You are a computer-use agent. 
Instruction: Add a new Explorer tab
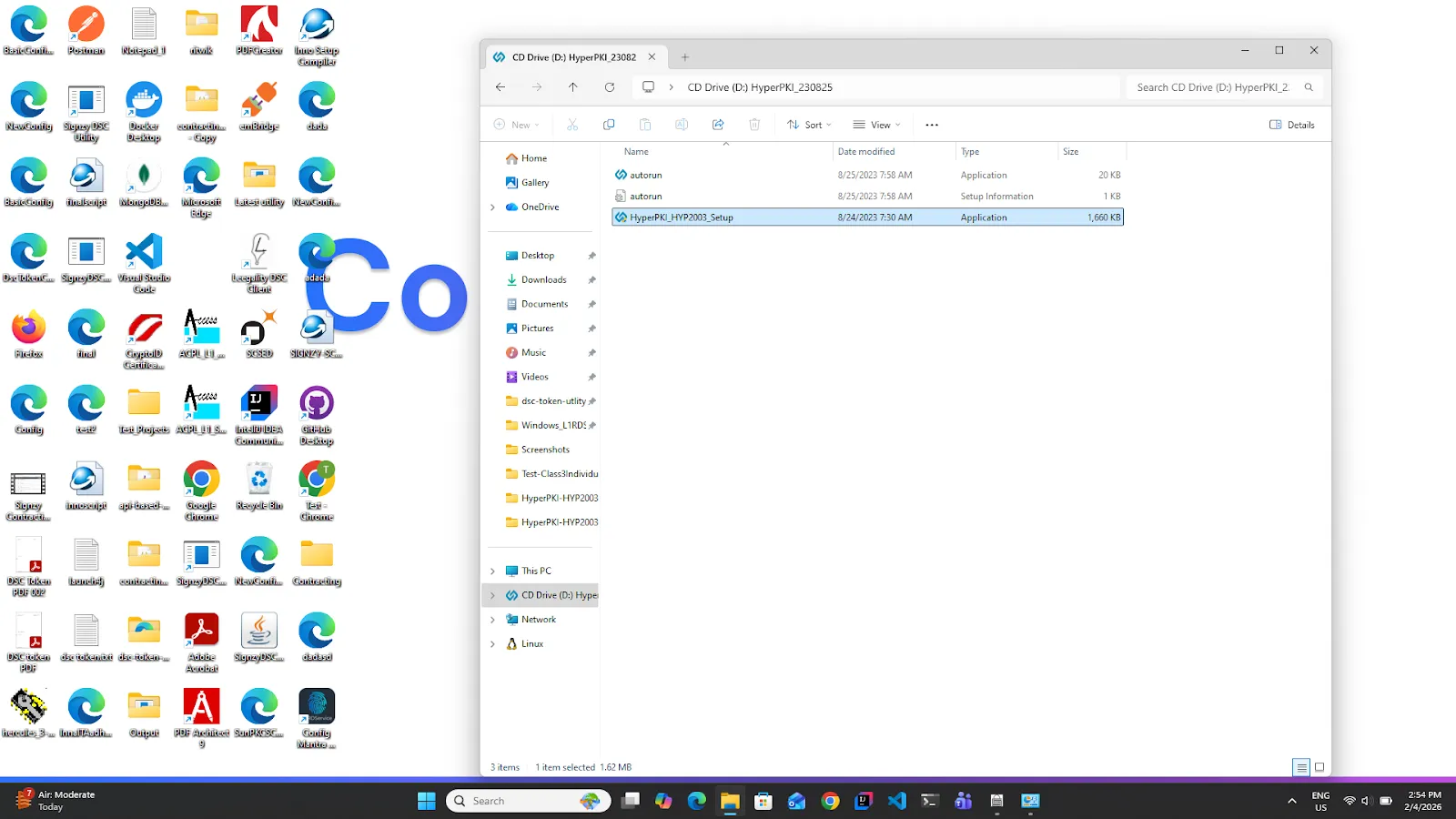(685, 57)
